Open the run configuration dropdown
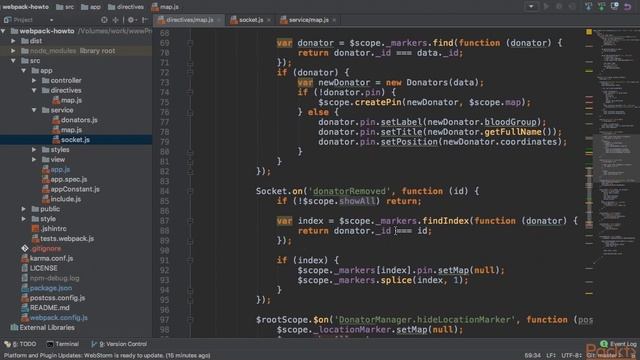Screen dimensions: 640x360 click(x=531, y=7)
